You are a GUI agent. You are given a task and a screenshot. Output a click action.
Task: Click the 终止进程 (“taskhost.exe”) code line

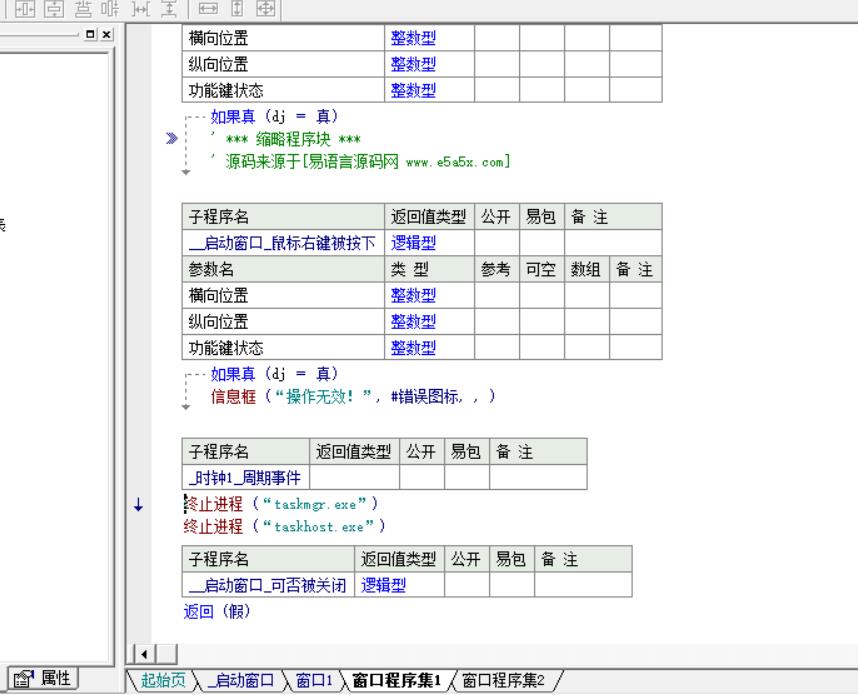tap(285, 526)
